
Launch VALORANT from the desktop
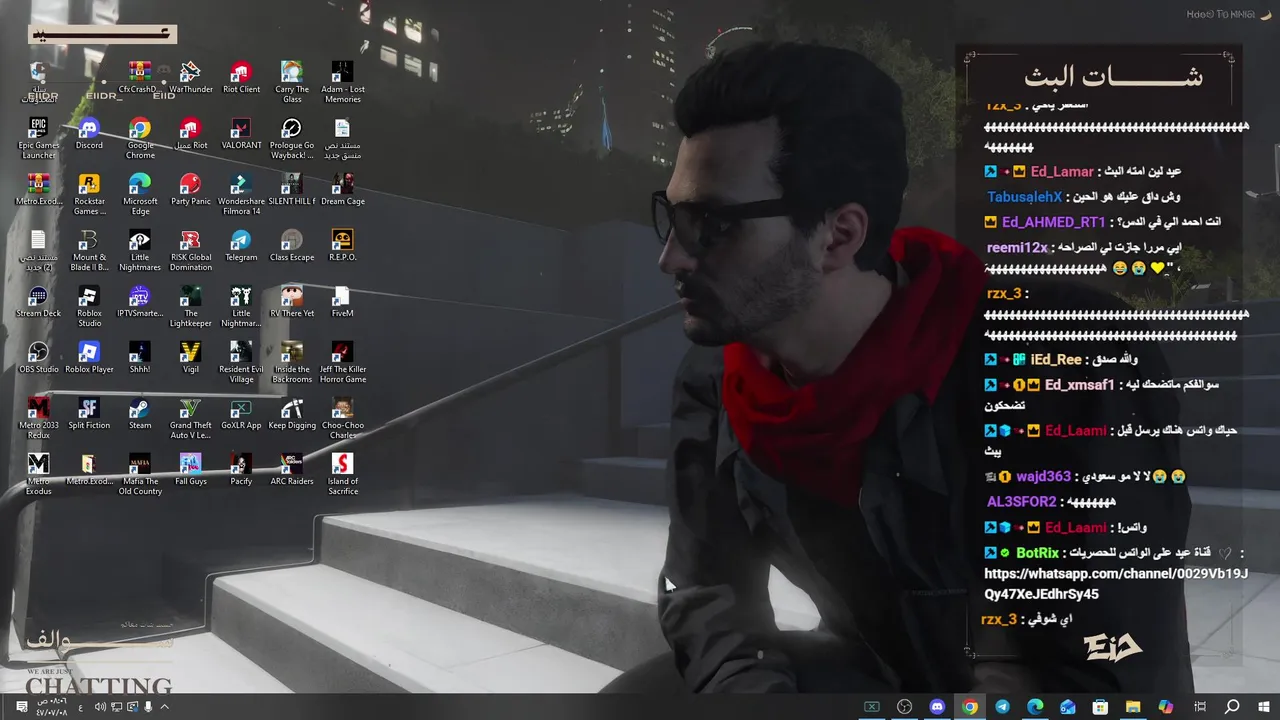(241, 134)
